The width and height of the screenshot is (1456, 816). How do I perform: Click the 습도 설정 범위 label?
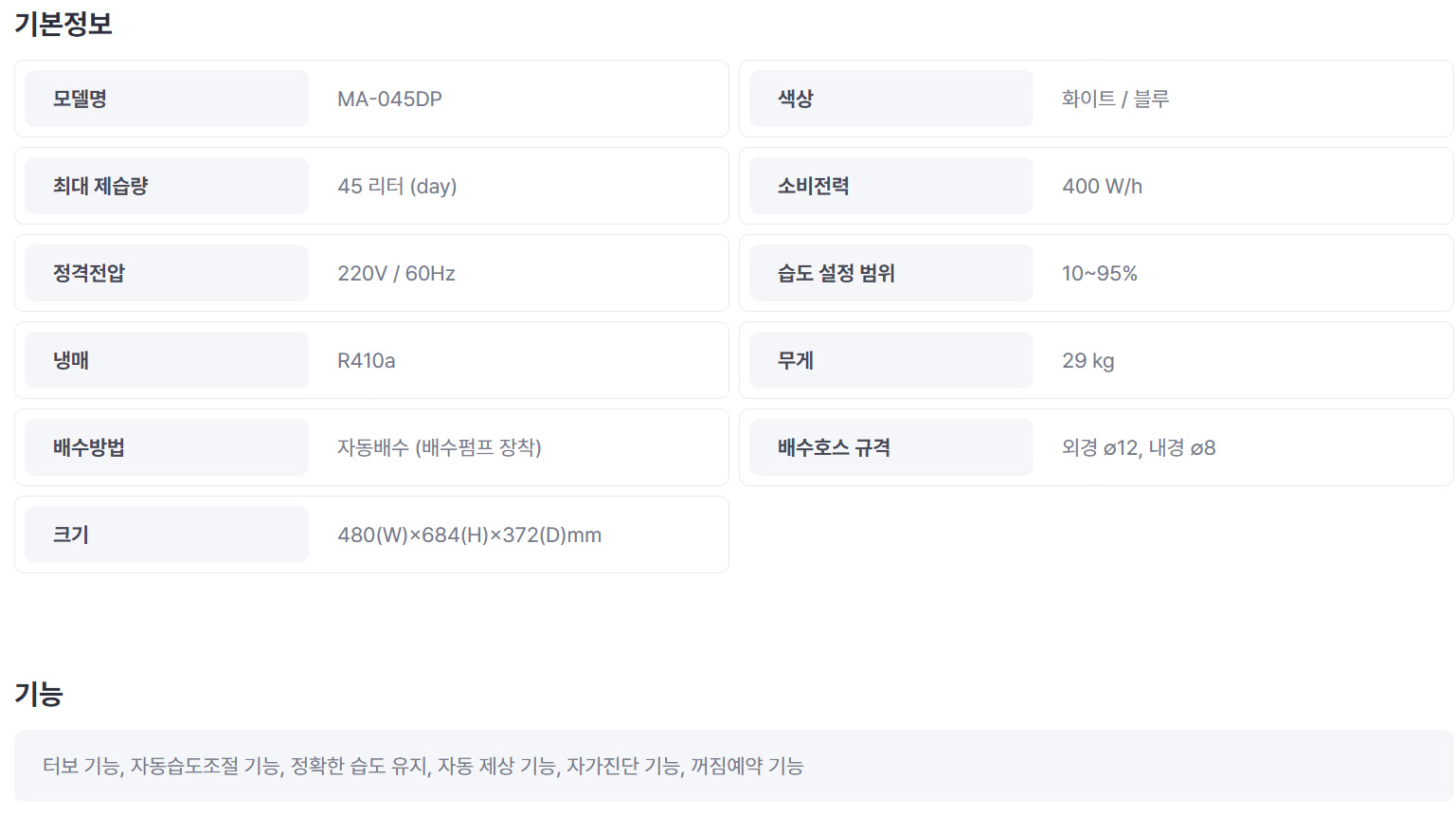(836, 273)
